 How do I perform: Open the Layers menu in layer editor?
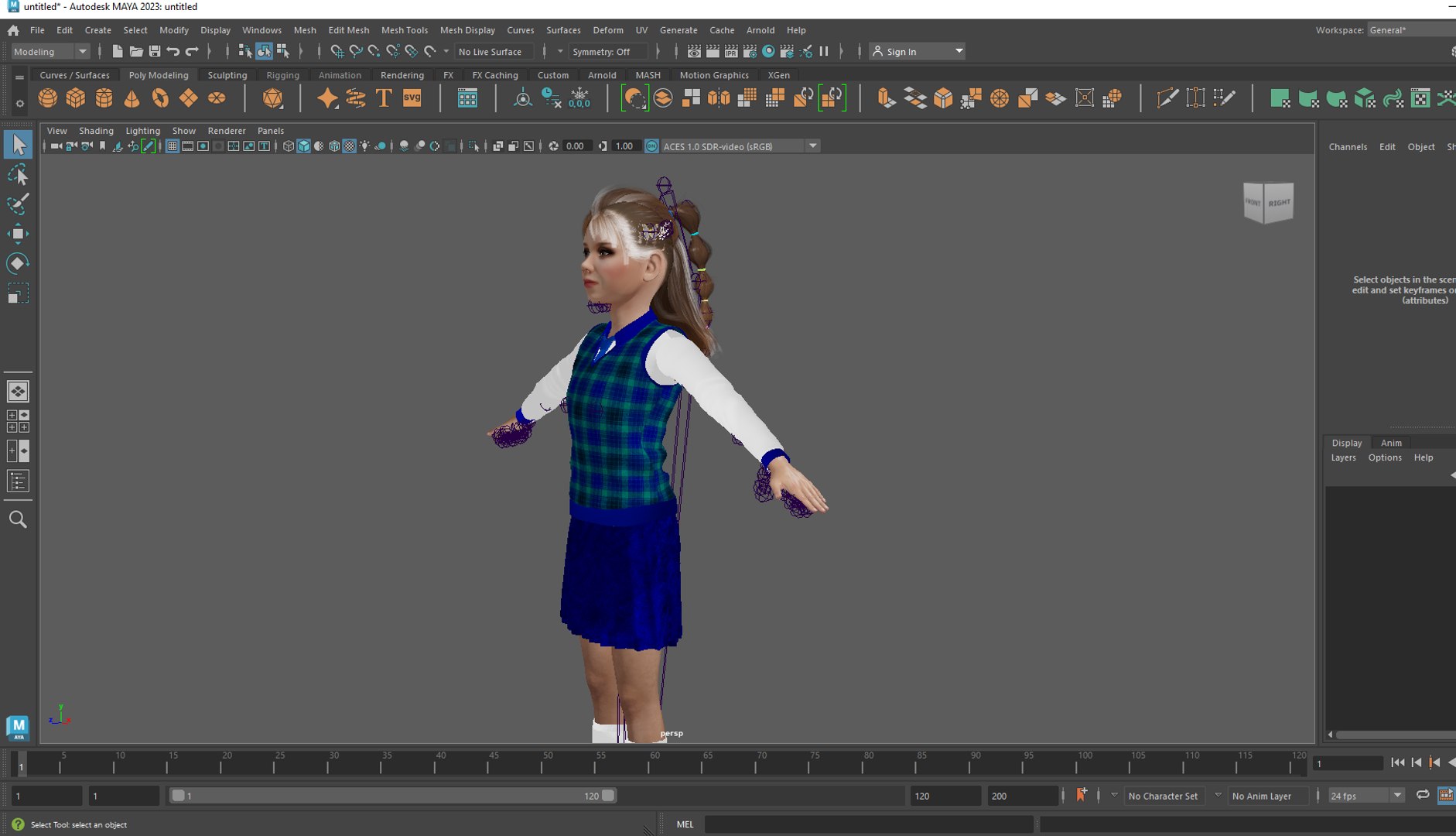coord(1343,457)
